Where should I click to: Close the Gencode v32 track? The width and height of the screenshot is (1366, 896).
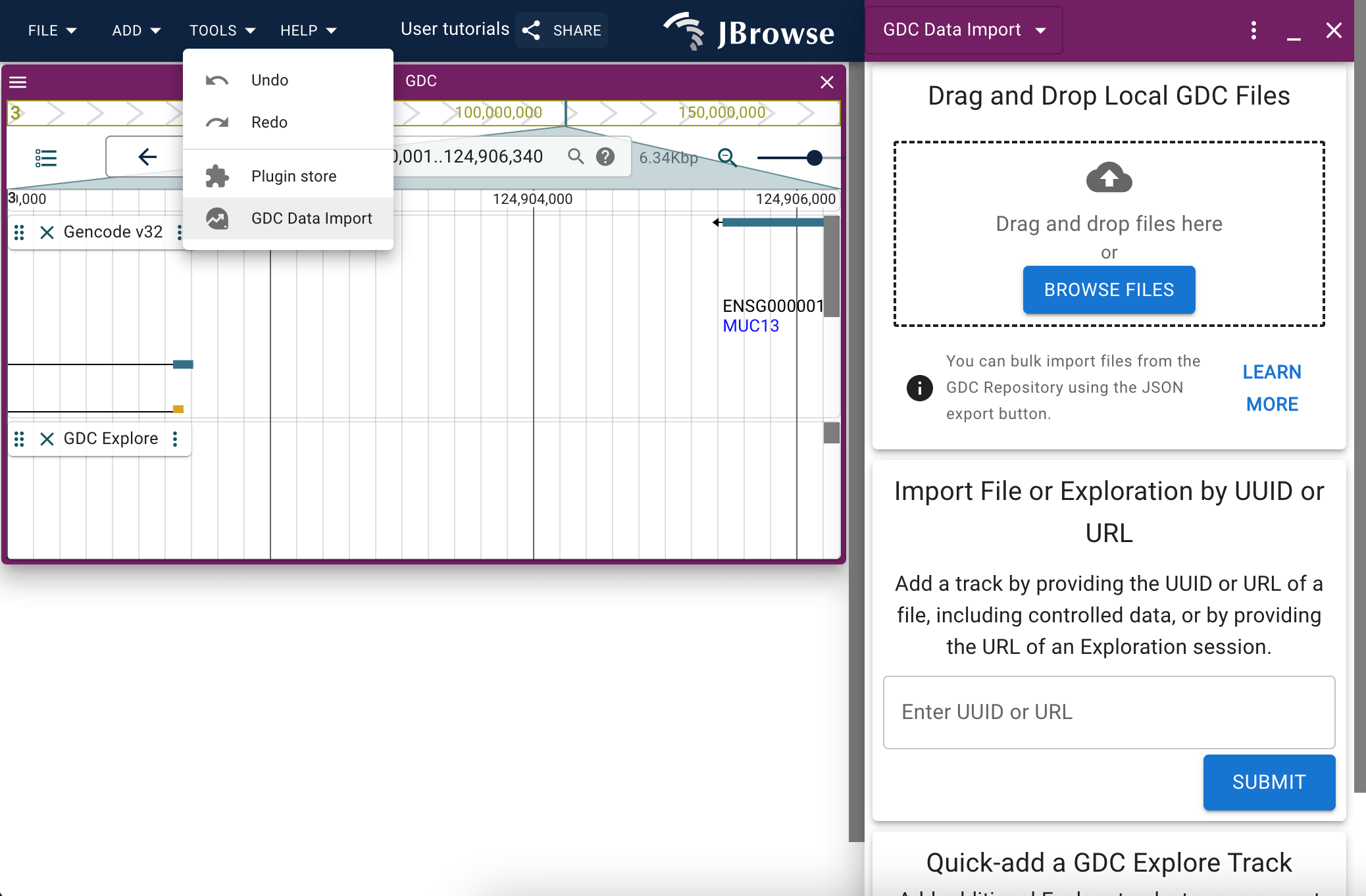(x=47, y=232)
